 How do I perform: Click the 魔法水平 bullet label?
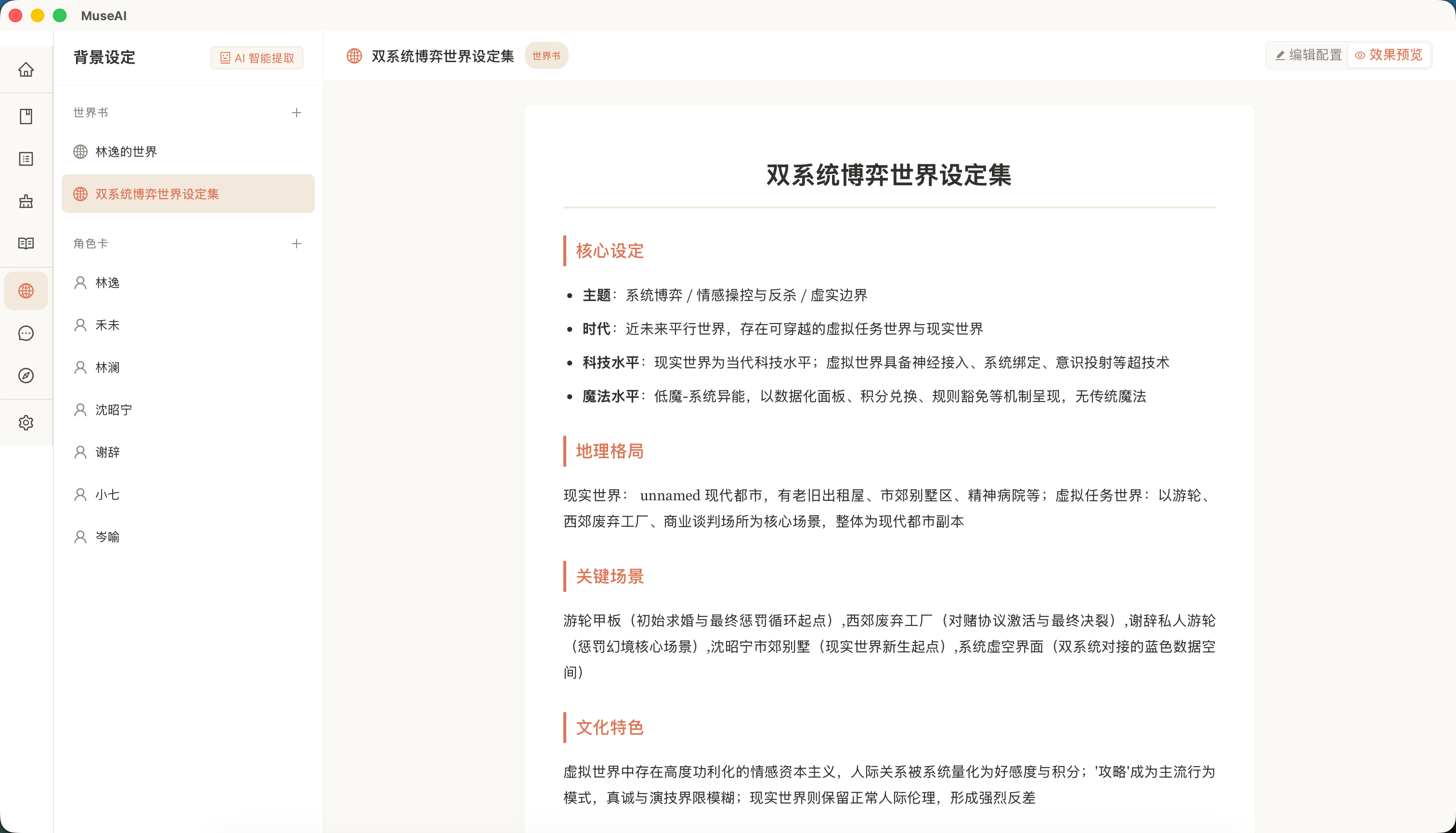coord(611,396)
